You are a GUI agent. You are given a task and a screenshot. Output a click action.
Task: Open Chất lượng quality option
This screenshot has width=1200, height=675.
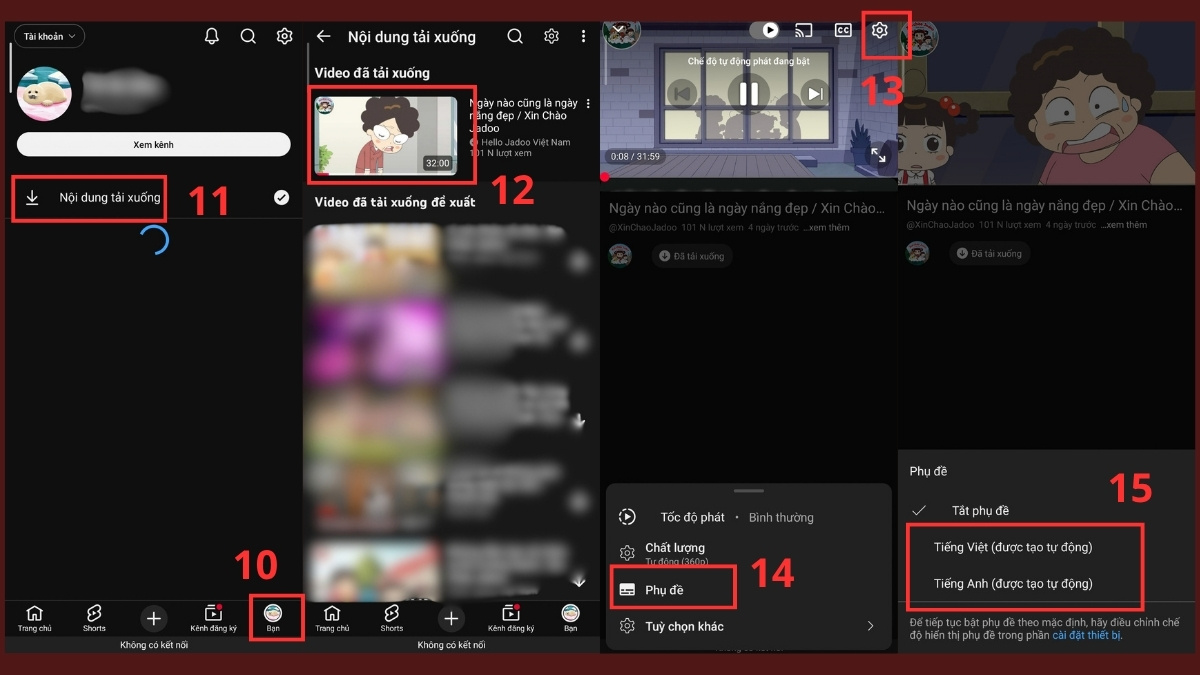point(748,553)
